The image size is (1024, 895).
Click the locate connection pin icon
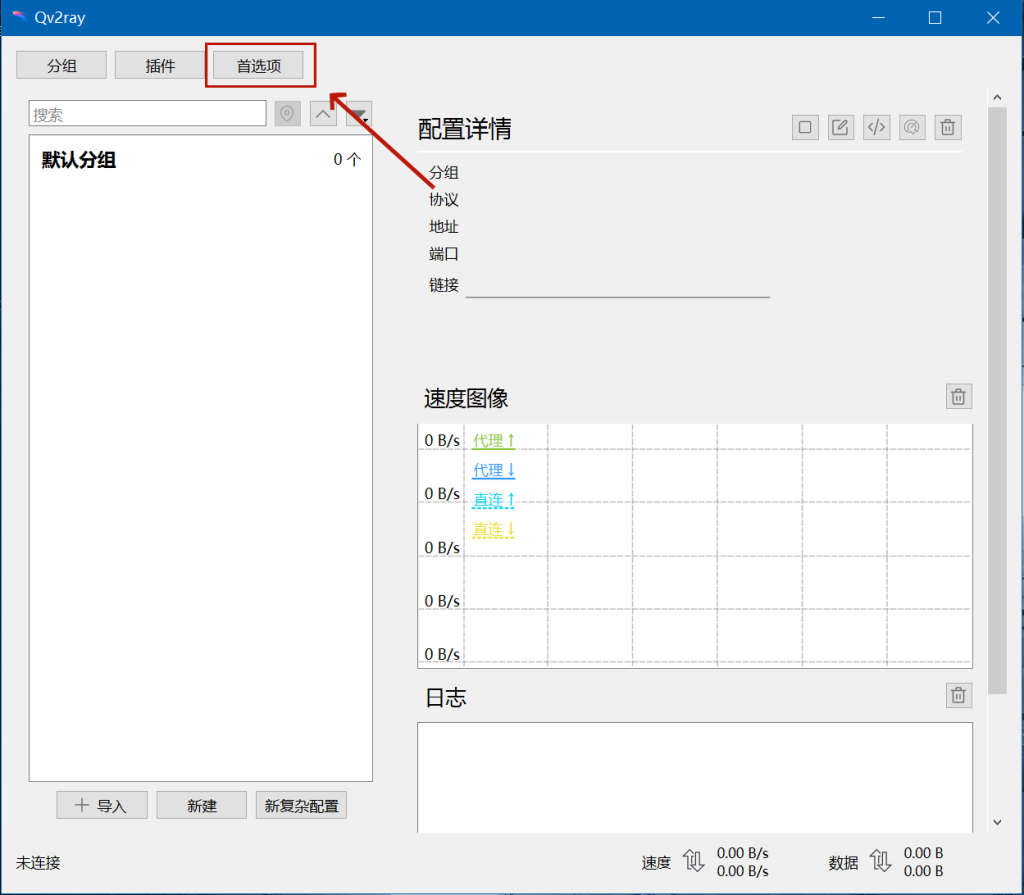click(287, 114)
